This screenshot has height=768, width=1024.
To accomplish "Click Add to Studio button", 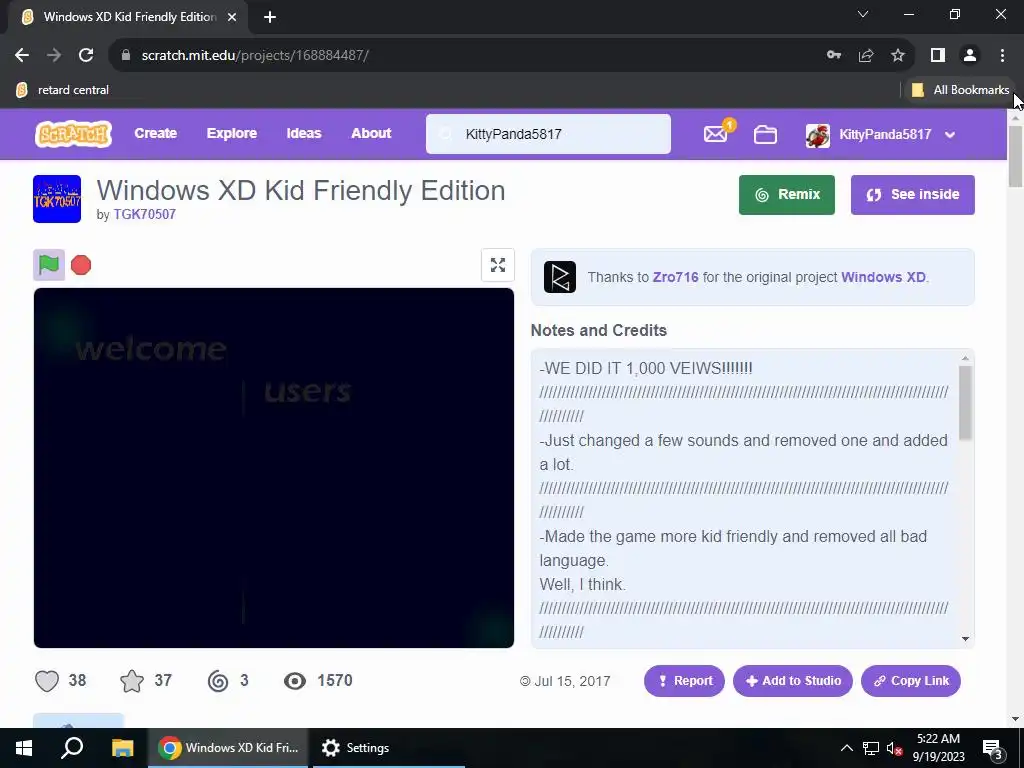I will (x=793, y=681).
